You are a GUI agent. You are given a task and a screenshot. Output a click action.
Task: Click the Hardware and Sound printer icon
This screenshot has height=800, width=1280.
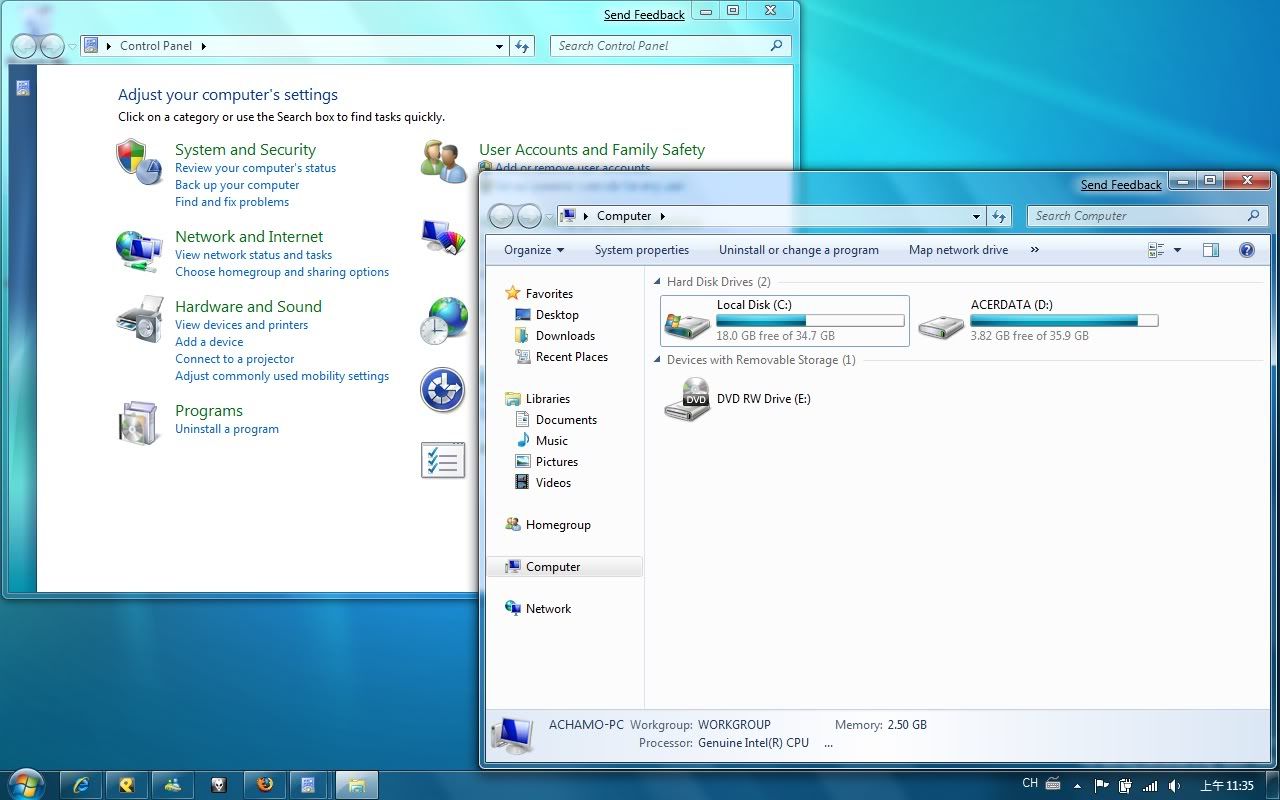tap(139, 319)
